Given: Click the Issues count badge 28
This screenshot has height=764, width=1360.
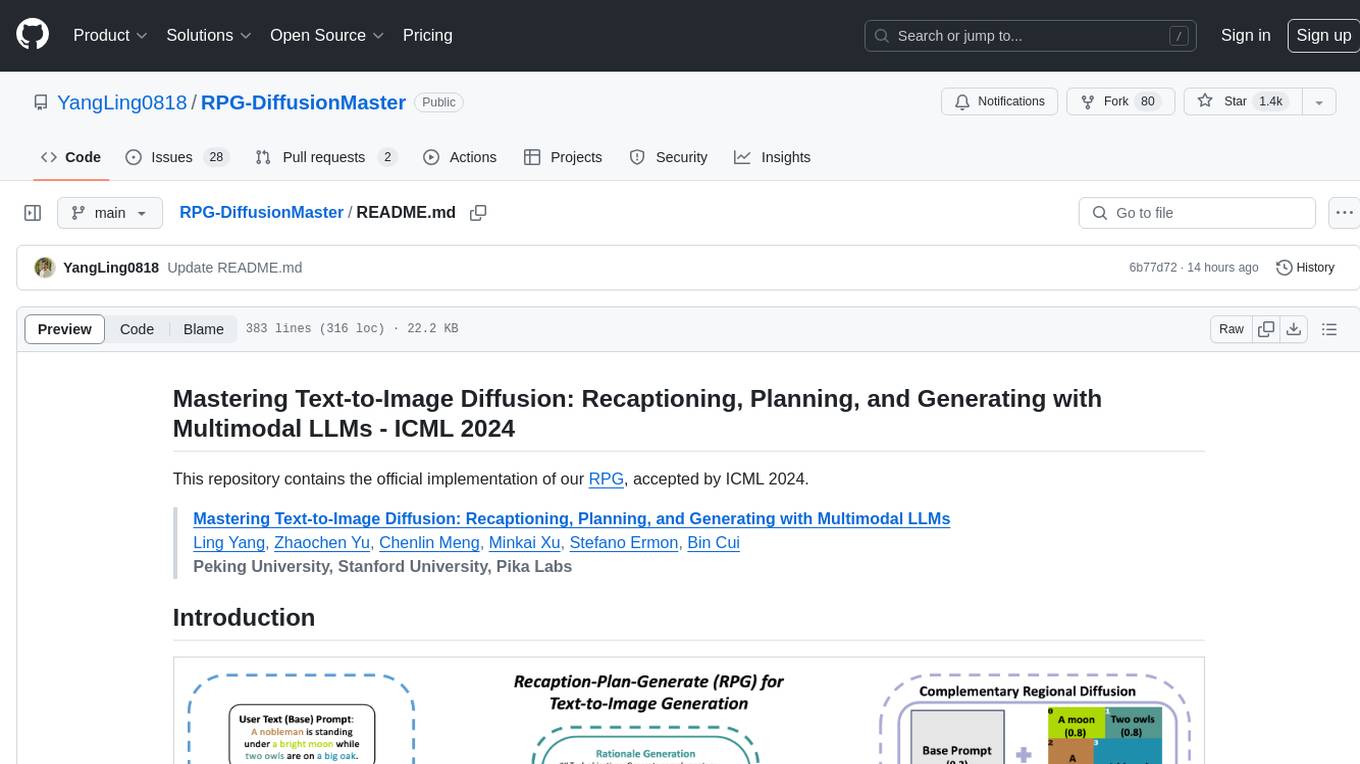Looking at the screenshot, I should [216, 157].
